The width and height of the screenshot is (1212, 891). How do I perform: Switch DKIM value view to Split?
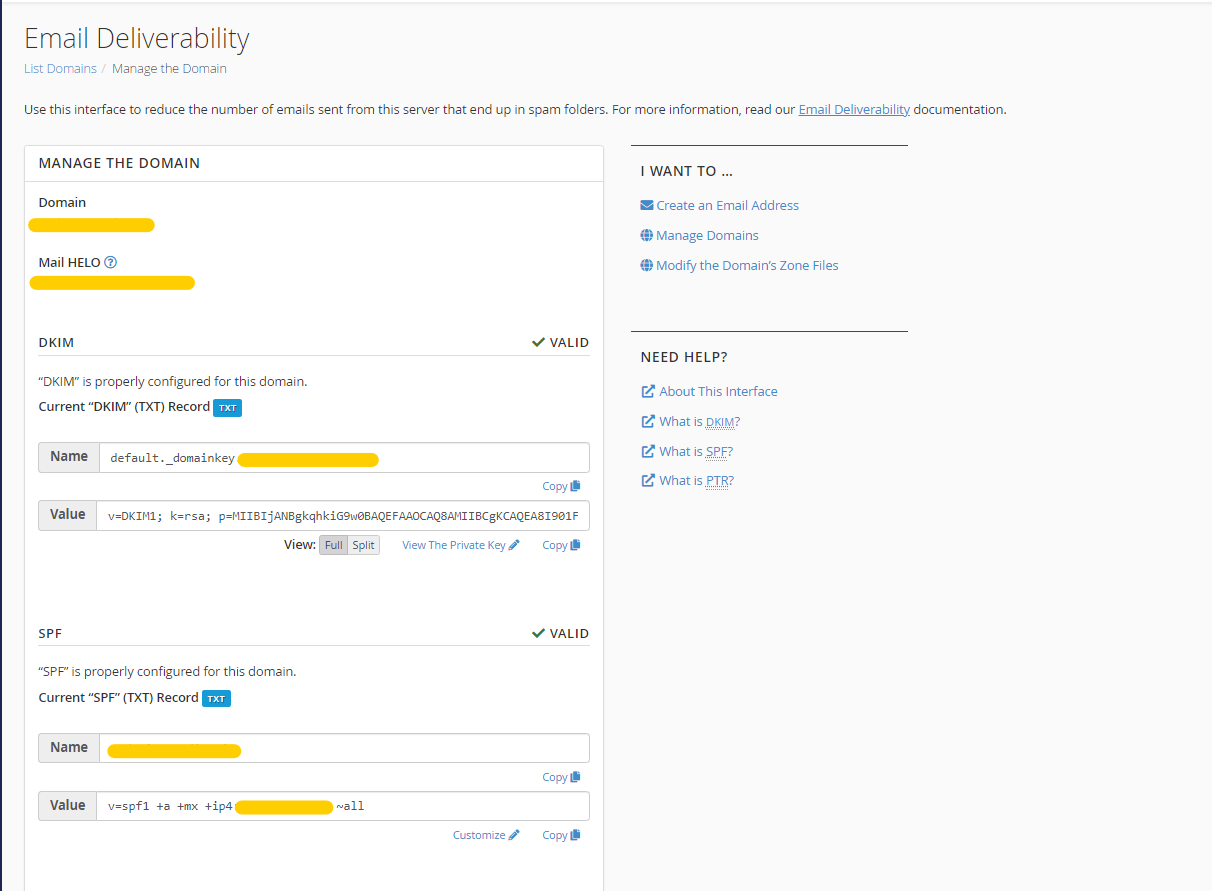pyautogui.click(x=363, y=544)
